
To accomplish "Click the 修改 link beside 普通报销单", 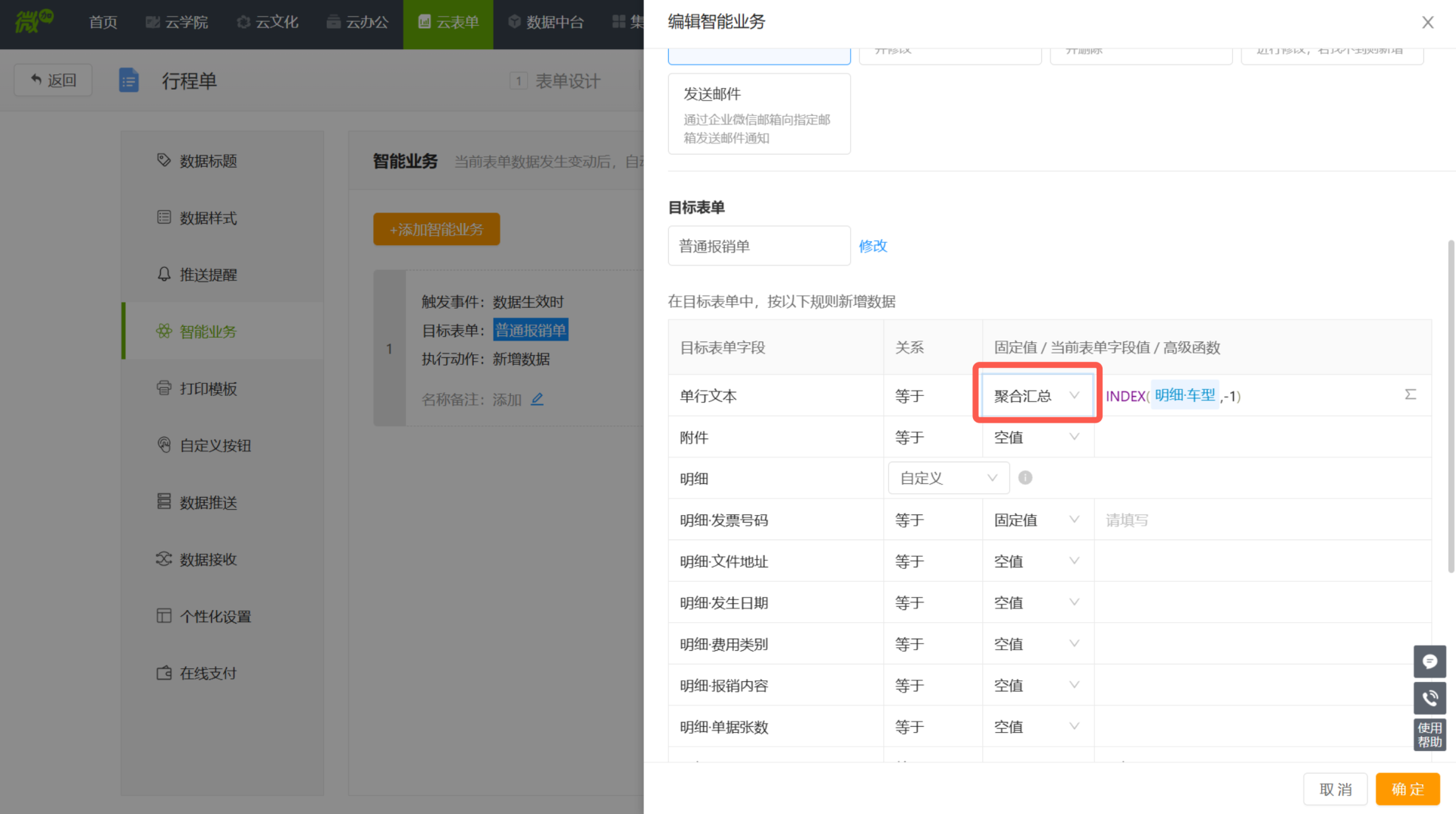I will (x=873, y=246).
